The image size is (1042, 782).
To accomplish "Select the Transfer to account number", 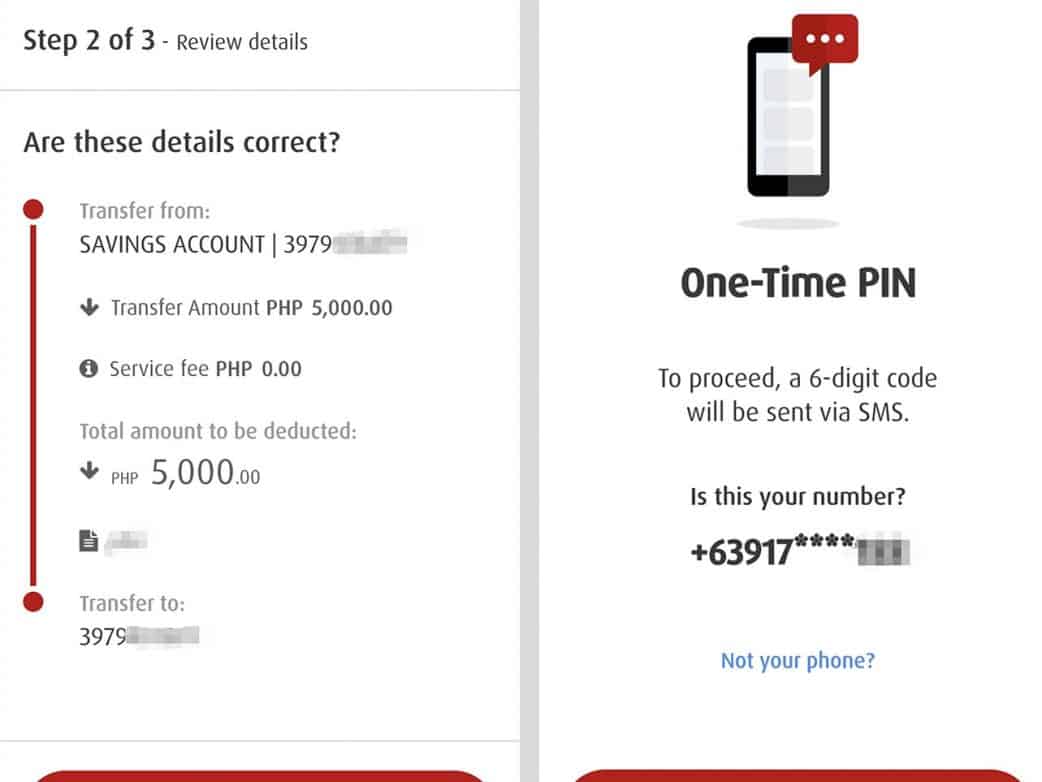I will click(139, 635).
